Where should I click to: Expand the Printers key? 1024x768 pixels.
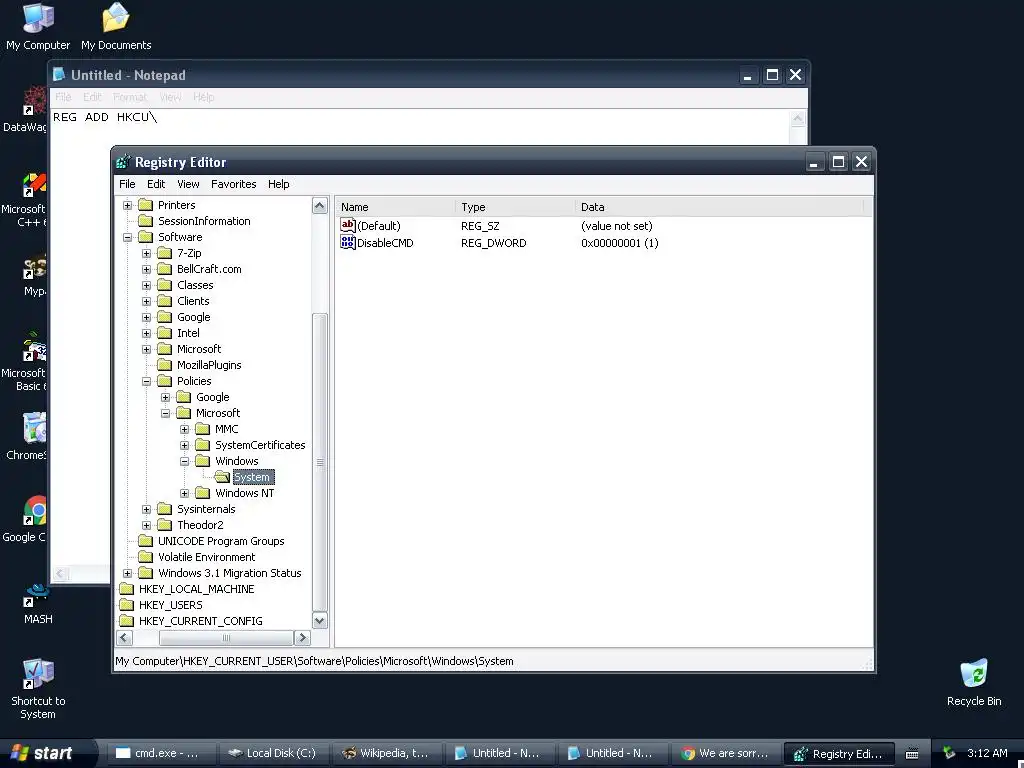pos(128,205)
